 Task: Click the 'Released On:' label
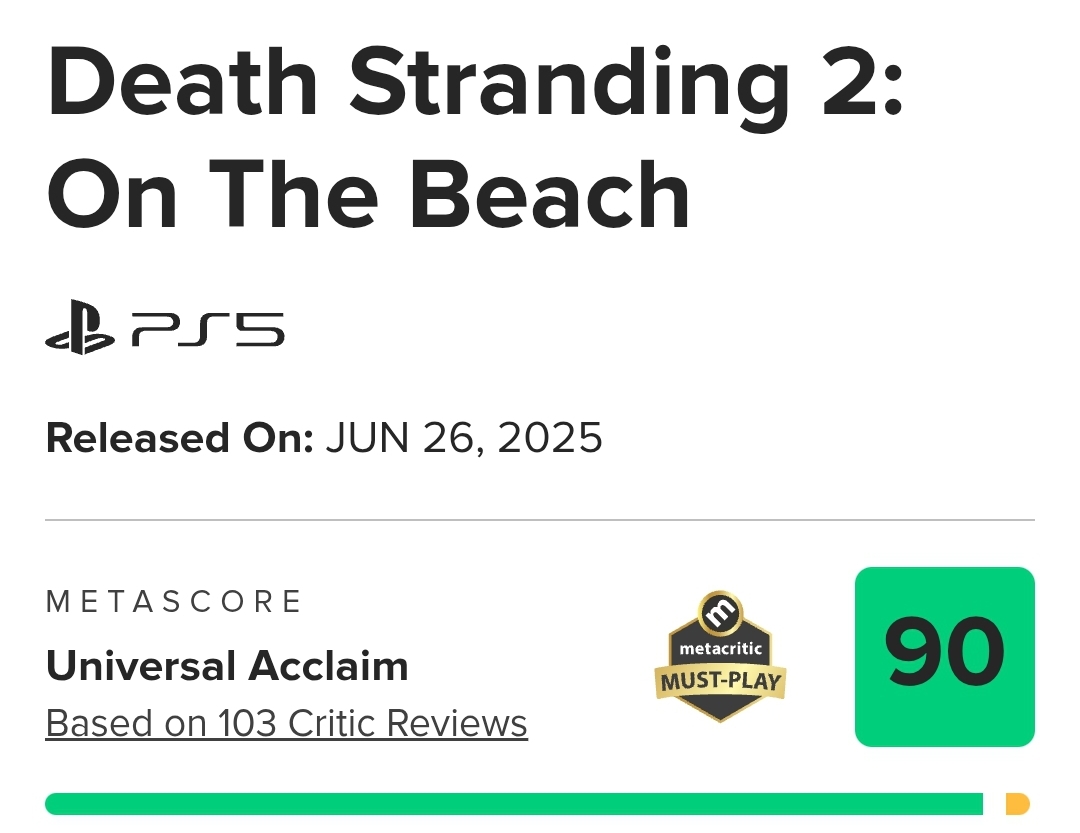click(x=180, y=438)
